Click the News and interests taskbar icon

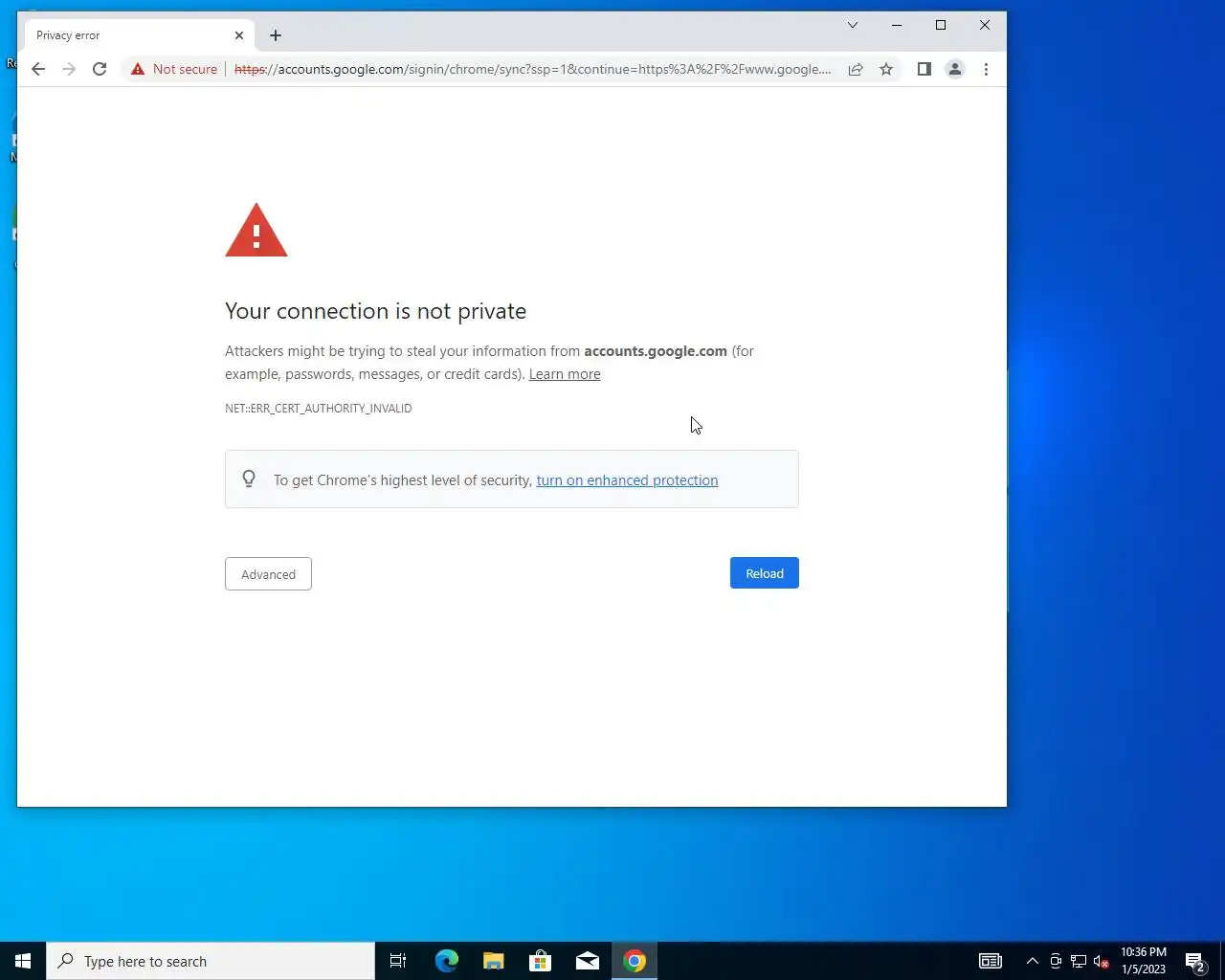[x=991, y=961]
